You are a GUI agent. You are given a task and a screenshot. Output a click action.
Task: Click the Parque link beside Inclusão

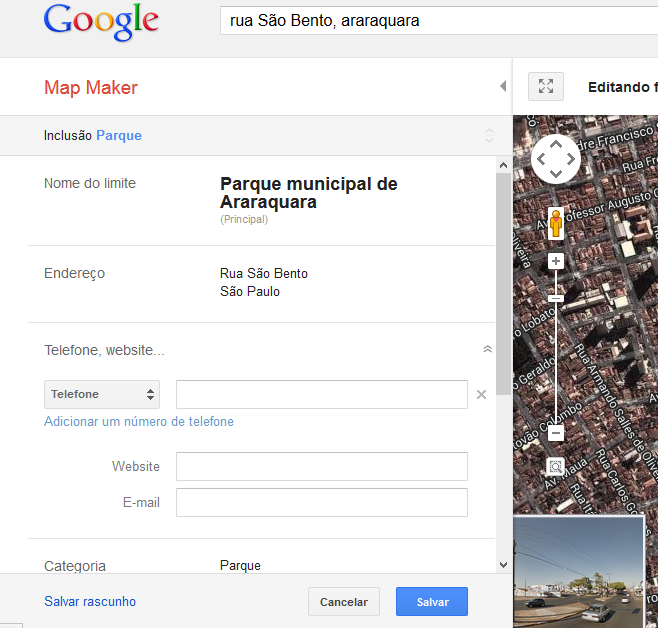119,136
